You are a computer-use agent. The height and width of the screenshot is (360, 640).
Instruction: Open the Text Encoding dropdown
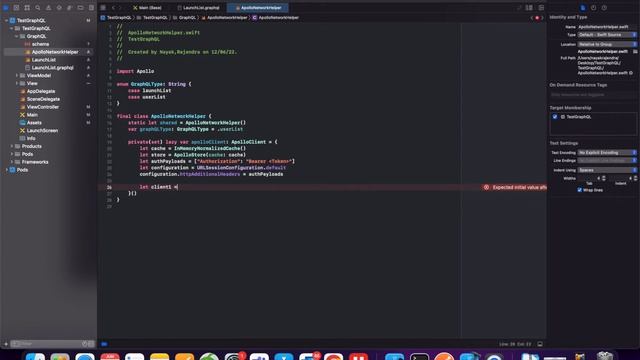607,153
